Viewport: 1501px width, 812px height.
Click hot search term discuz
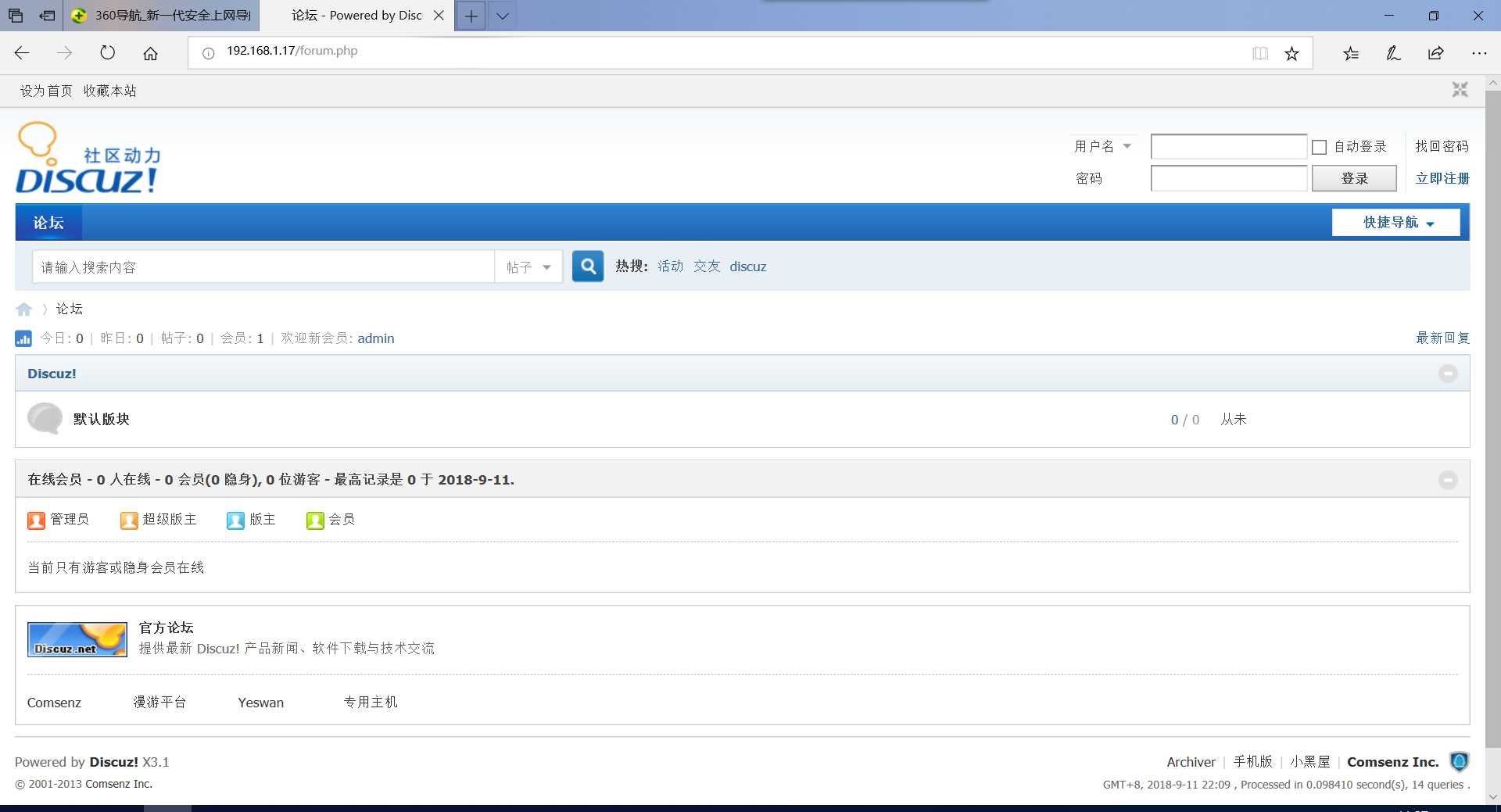click(748, 266)
